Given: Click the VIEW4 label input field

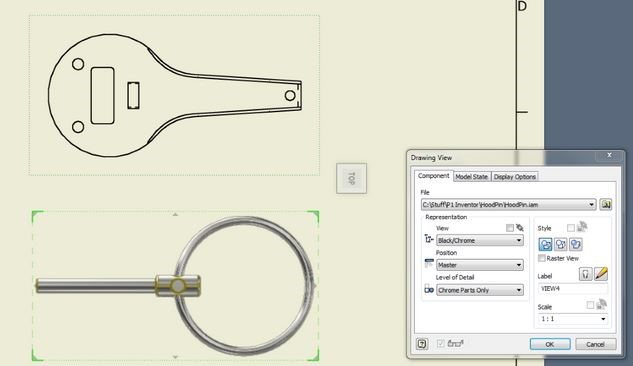Looking at the screenshot, I should pos(572,289).
